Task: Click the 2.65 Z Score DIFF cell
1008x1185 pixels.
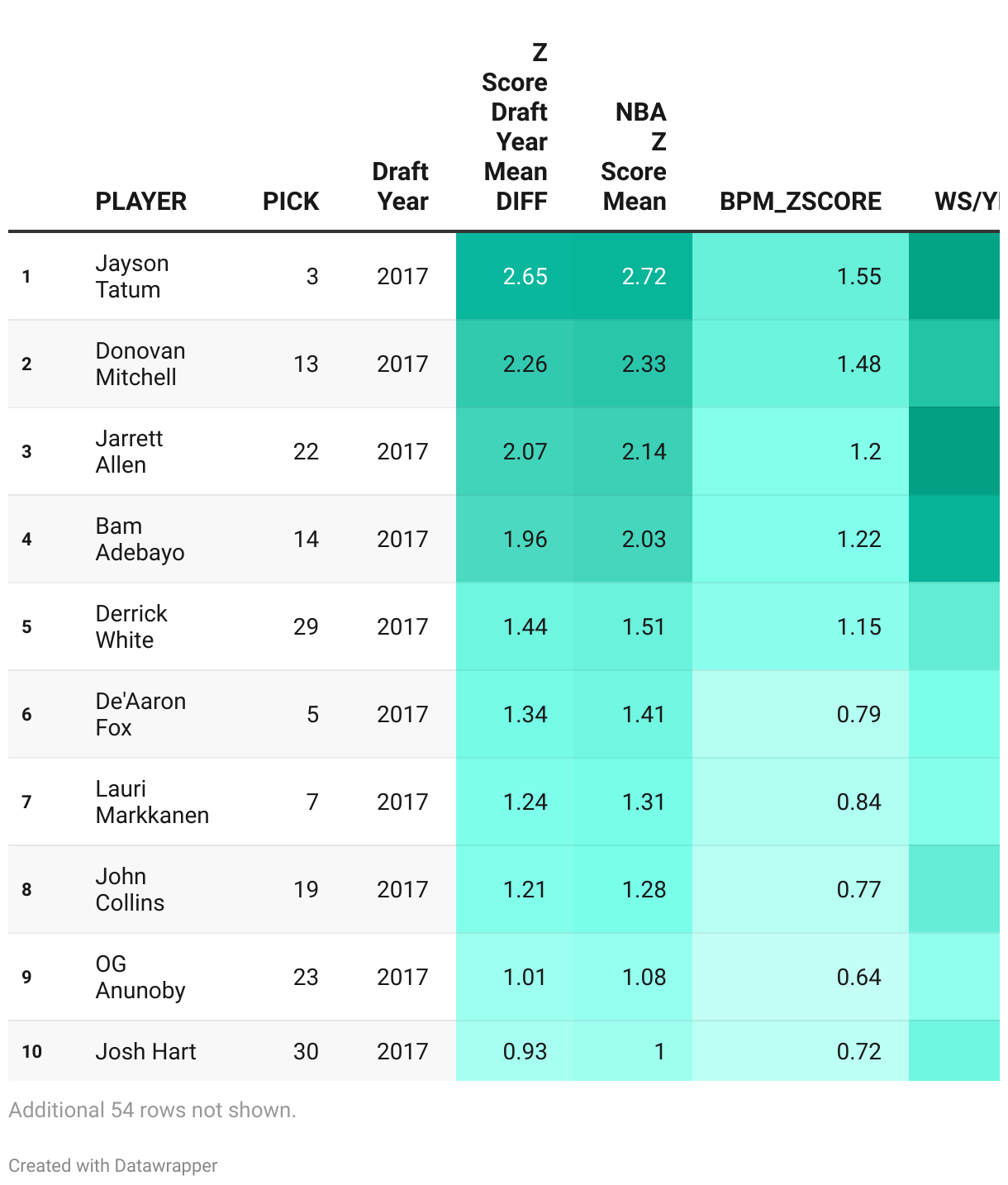Action: 525,276
